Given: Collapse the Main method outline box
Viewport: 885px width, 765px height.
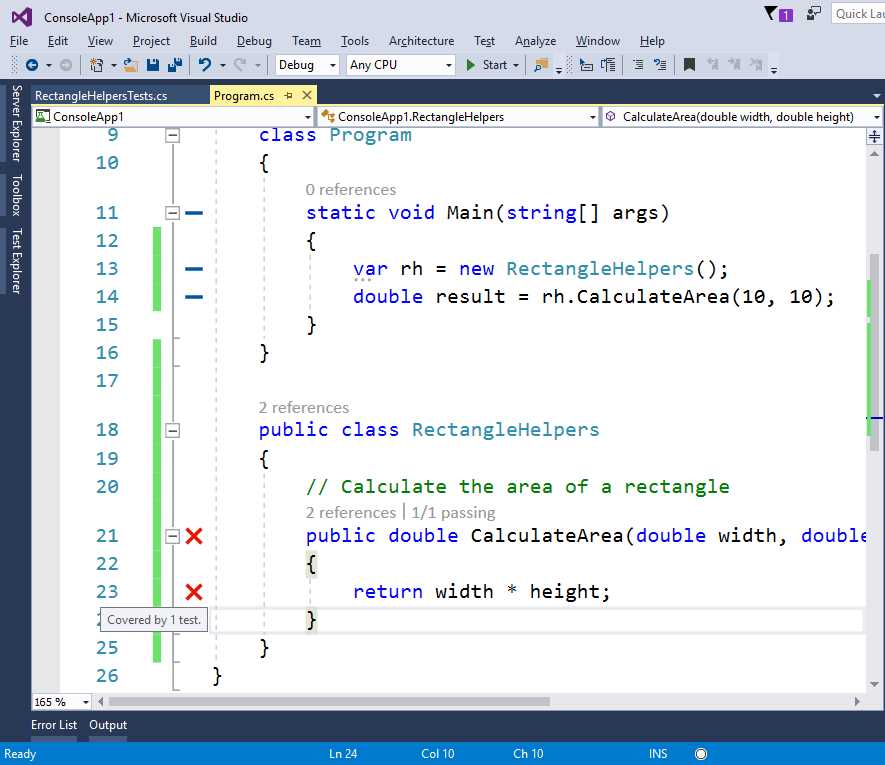Looking at the screenshot, I should pos(172,212).
